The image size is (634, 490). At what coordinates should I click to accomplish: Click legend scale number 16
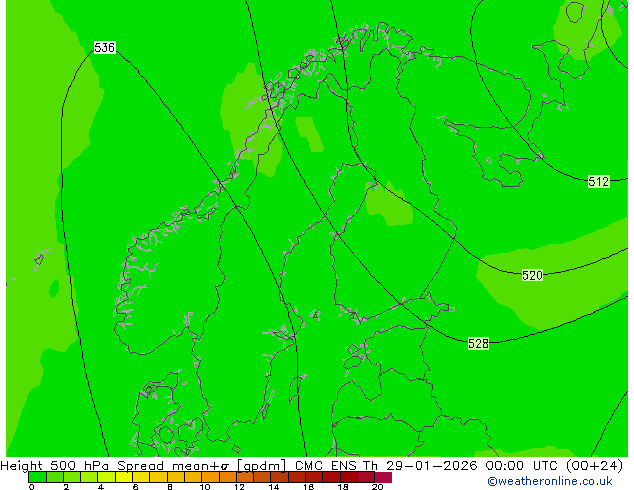309,487
